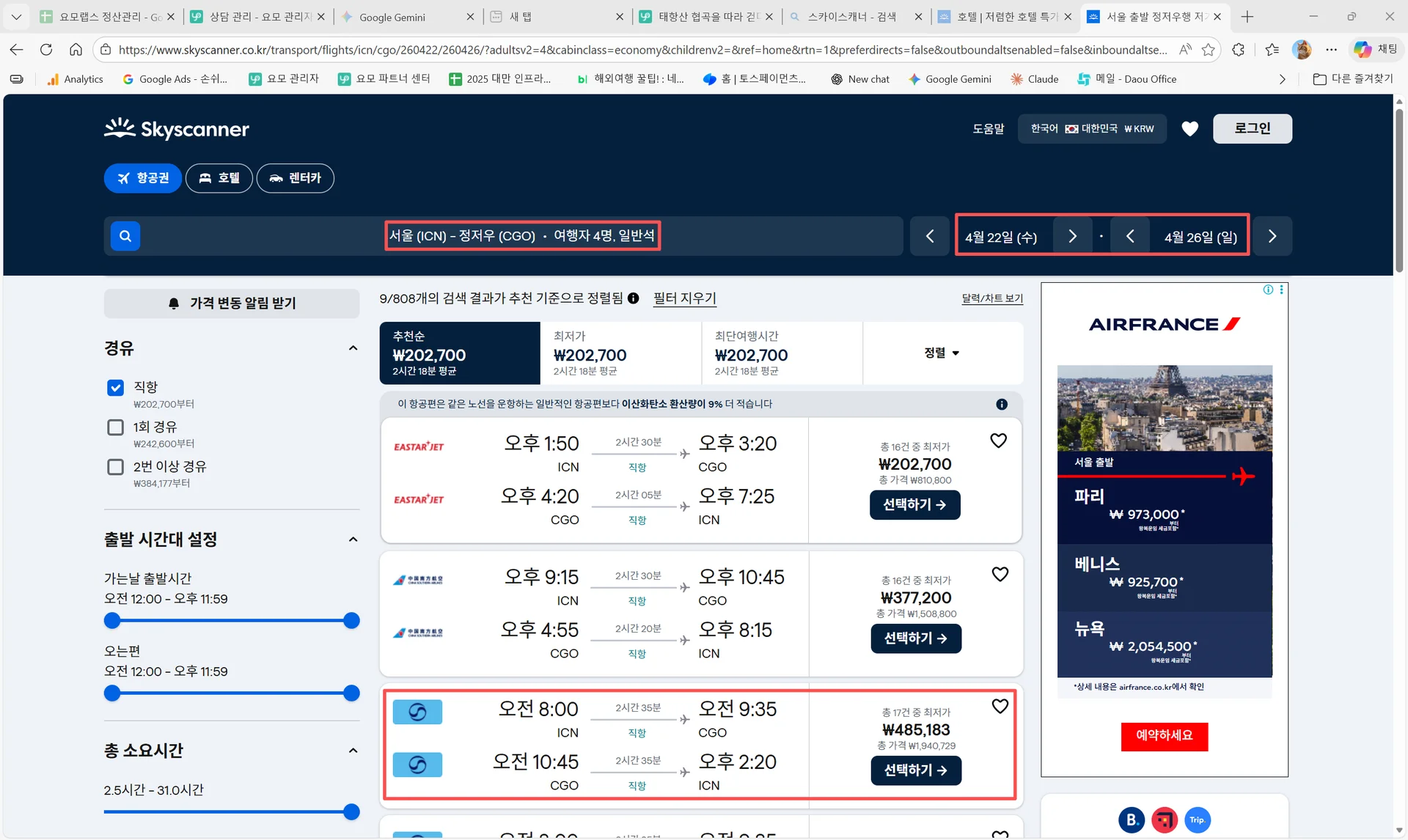Click the CO2 emissions info icon
The height and width of the screenshot is (840, 1408).
1002,405
